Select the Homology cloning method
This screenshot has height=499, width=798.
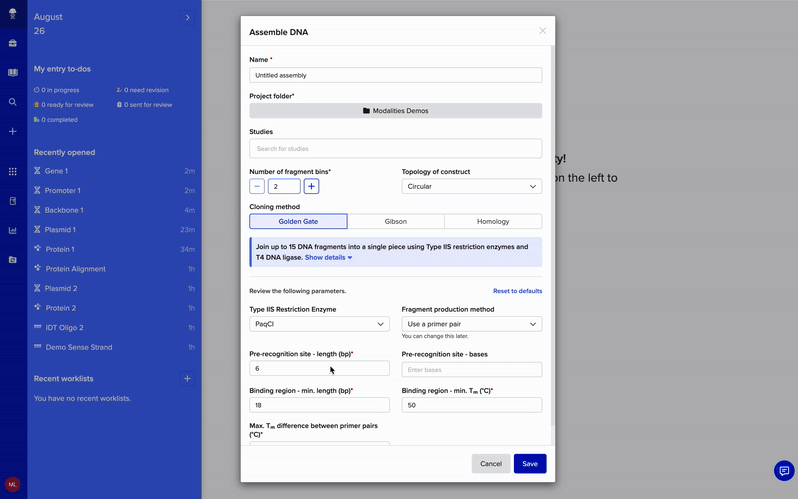click(493, 221)
